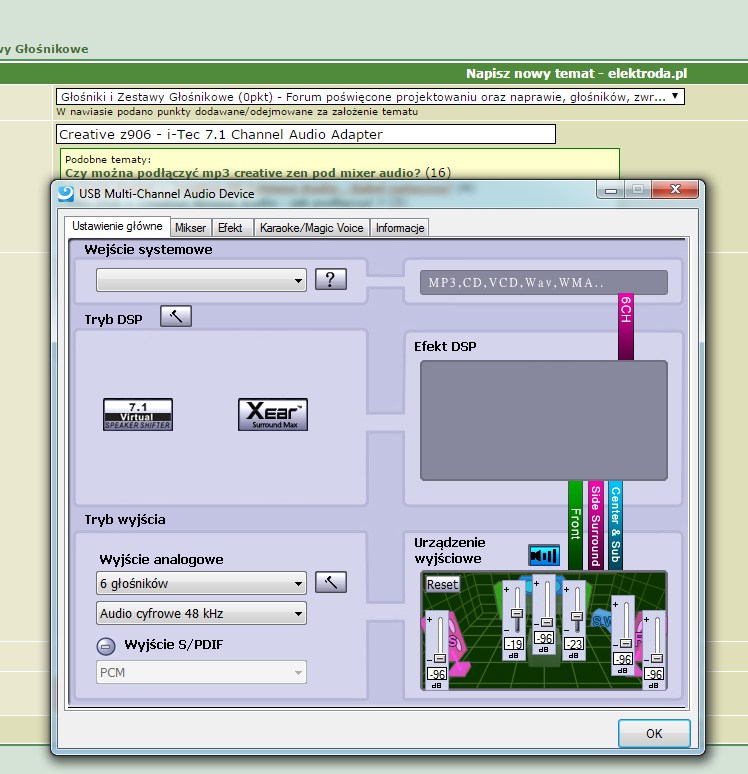
Task: Click the slider handle showing -23 dB
Action: tap(577, 616)
